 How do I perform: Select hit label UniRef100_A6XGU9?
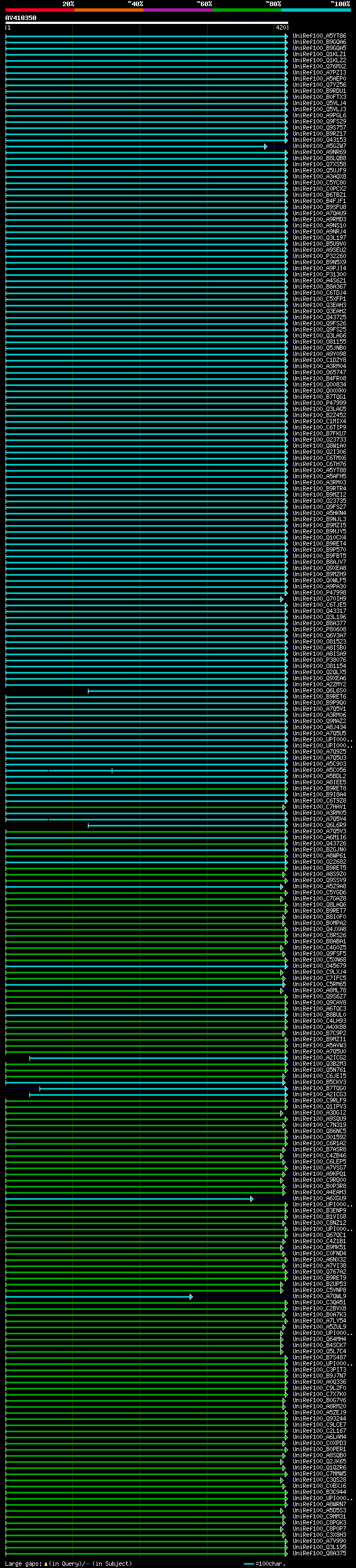(319, 1199)
